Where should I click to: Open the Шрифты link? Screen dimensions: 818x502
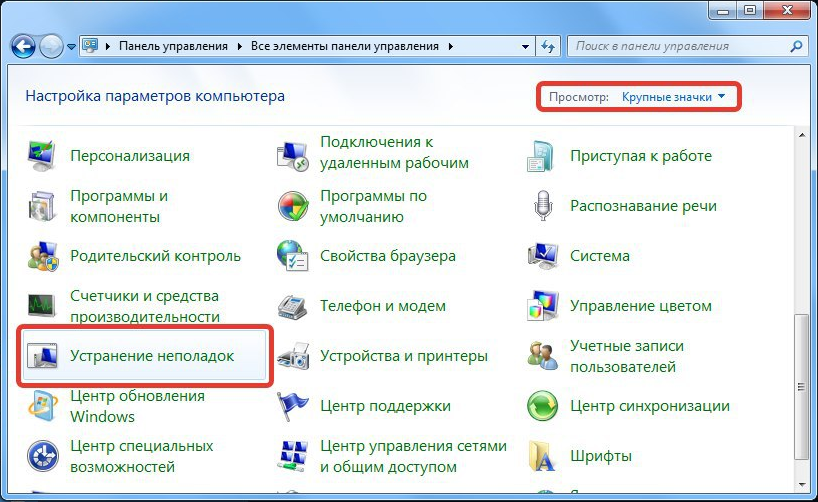tap(600, 456)
